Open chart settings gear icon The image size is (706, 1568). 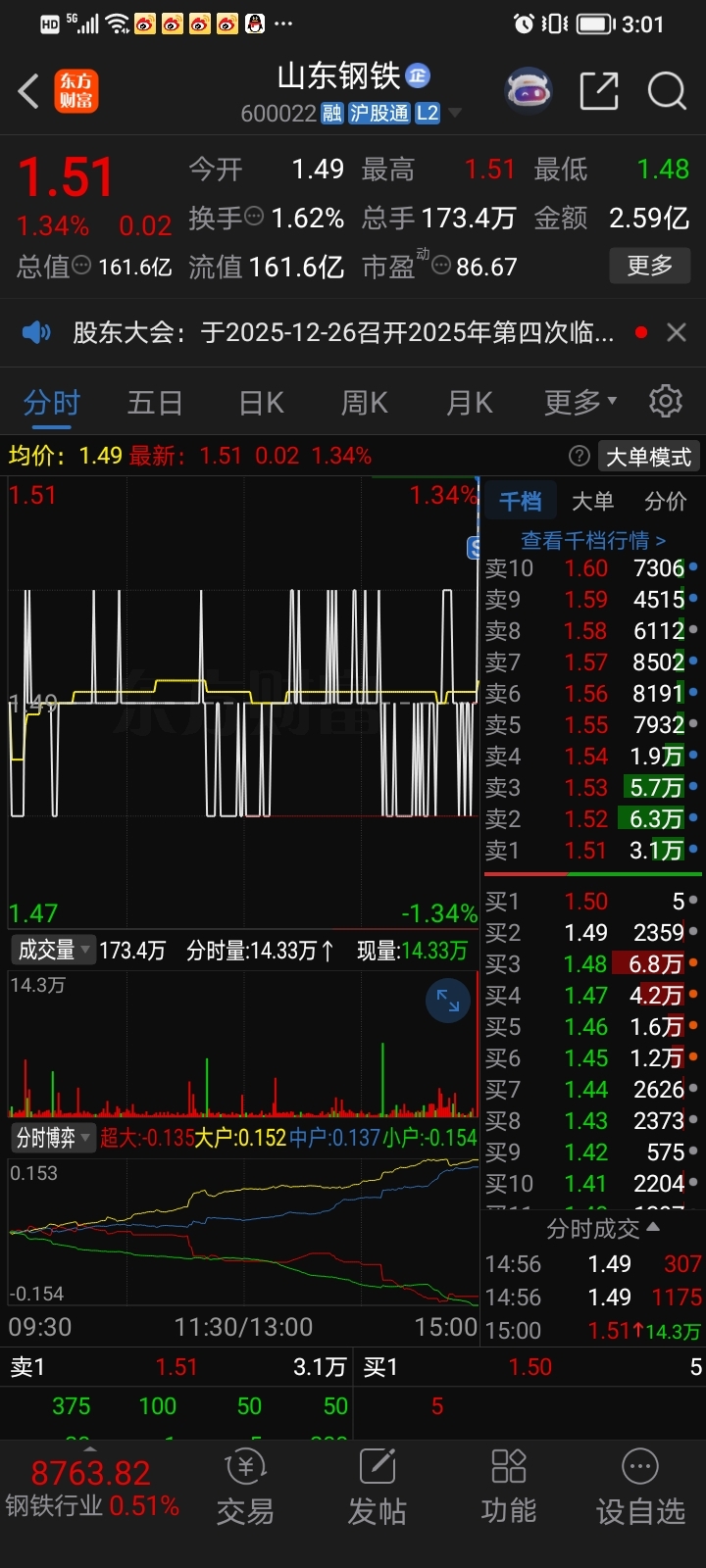click(x=666, y=402)
